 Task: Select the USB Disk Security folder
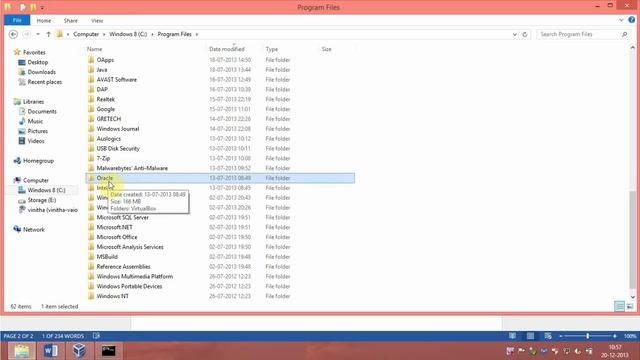point(118,149)
